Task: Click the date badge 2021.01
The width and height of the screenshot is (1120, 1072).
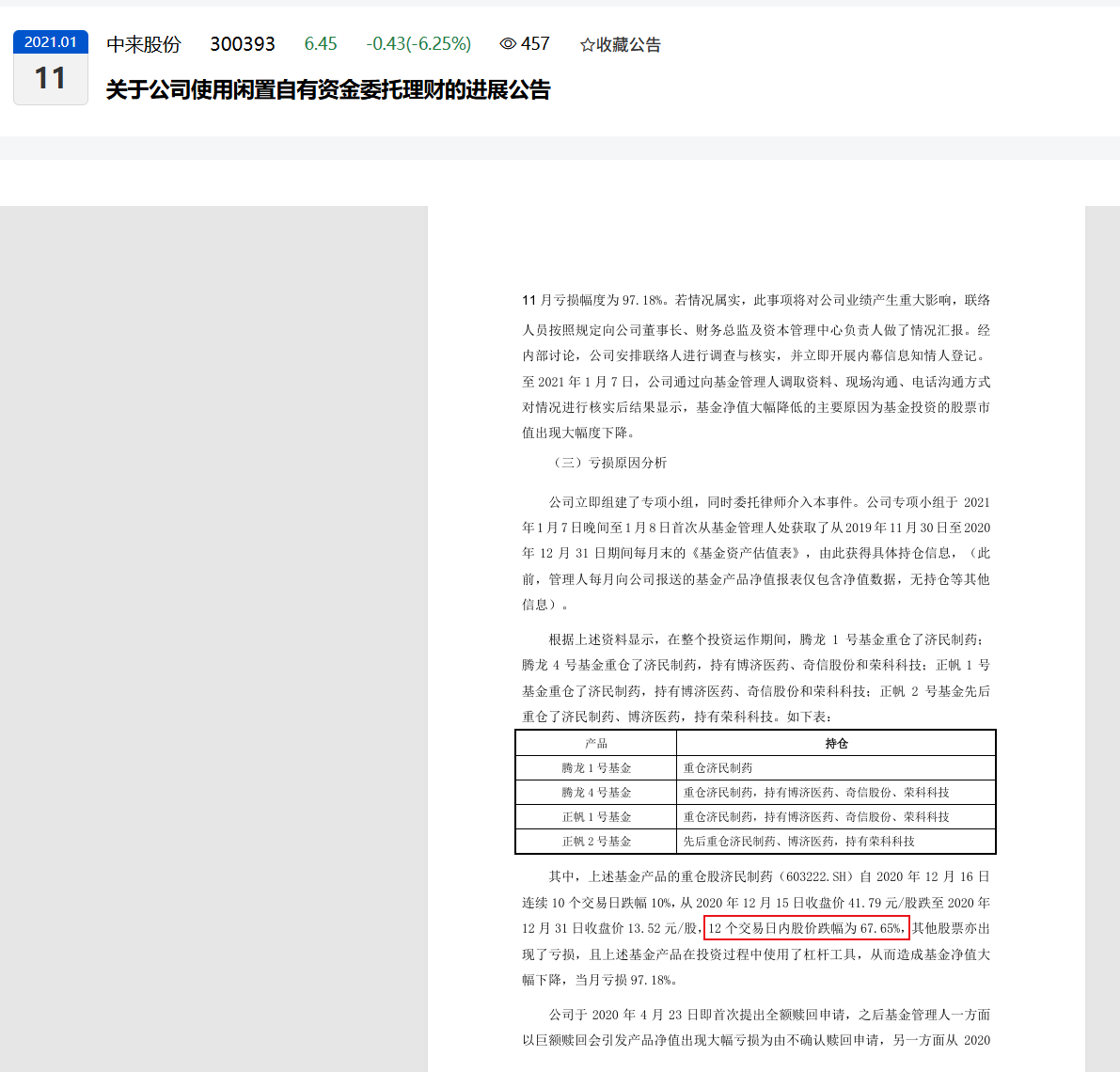Action: [x=51, y=42]
